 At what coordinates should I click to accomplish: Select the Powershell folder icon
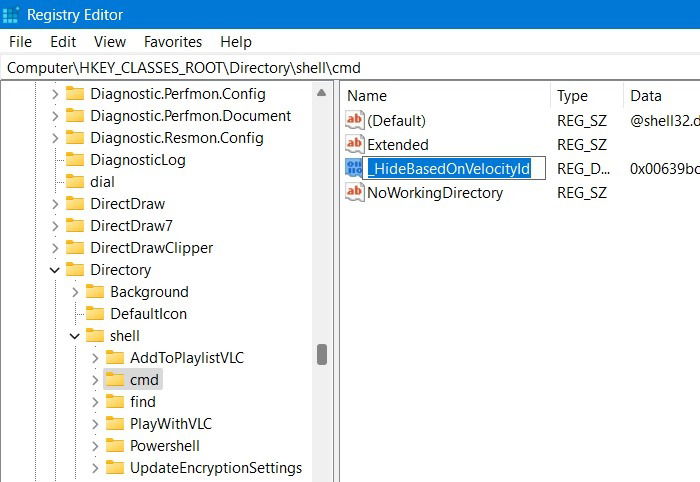[115, 445]
